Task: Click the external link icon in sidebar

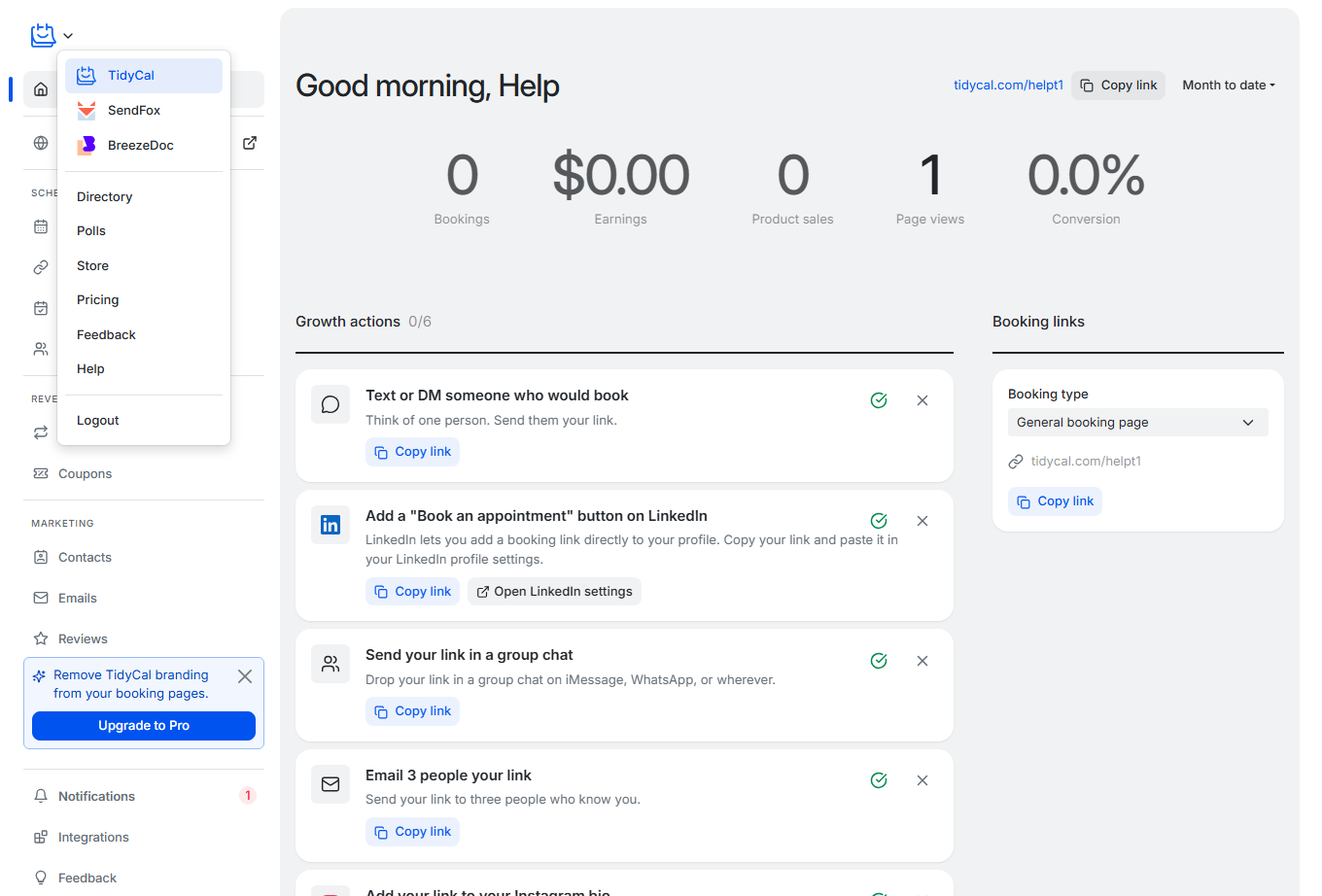Action: click(x=250, y=143)
